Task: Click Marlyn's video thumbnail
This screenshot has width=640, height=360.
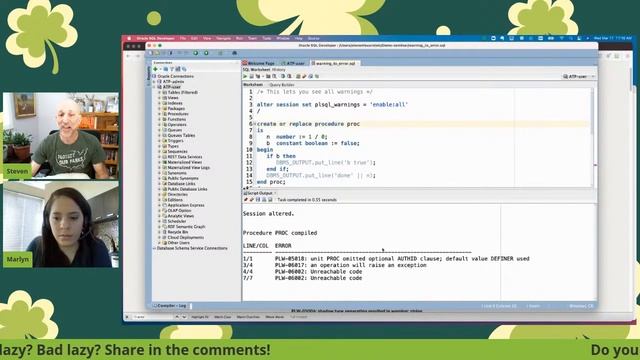Action: (x=61, y=224)
